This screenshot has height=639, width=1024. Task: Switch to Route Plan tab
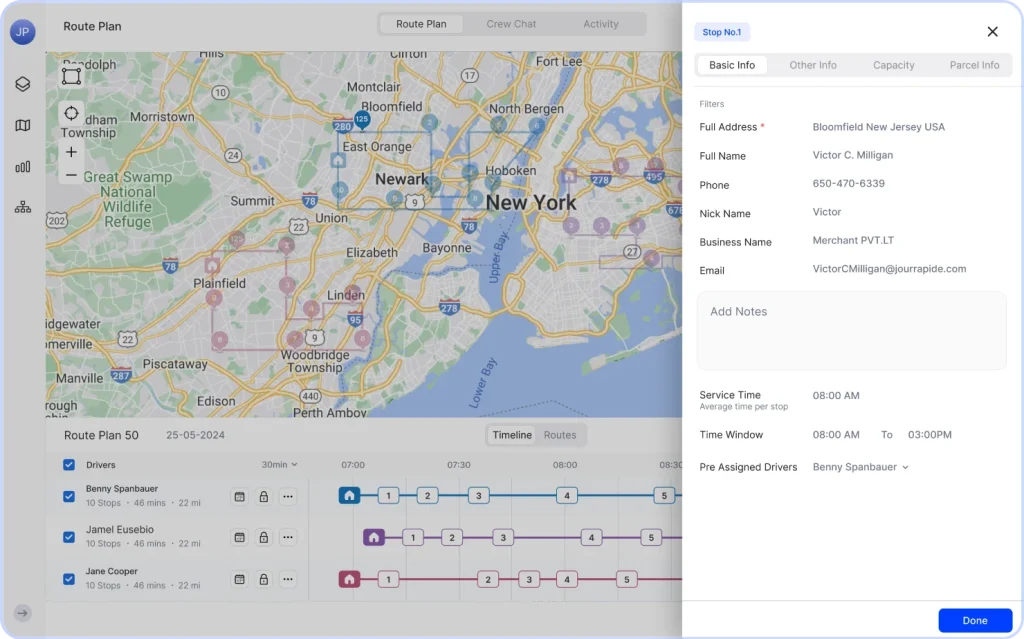(421, 24)
